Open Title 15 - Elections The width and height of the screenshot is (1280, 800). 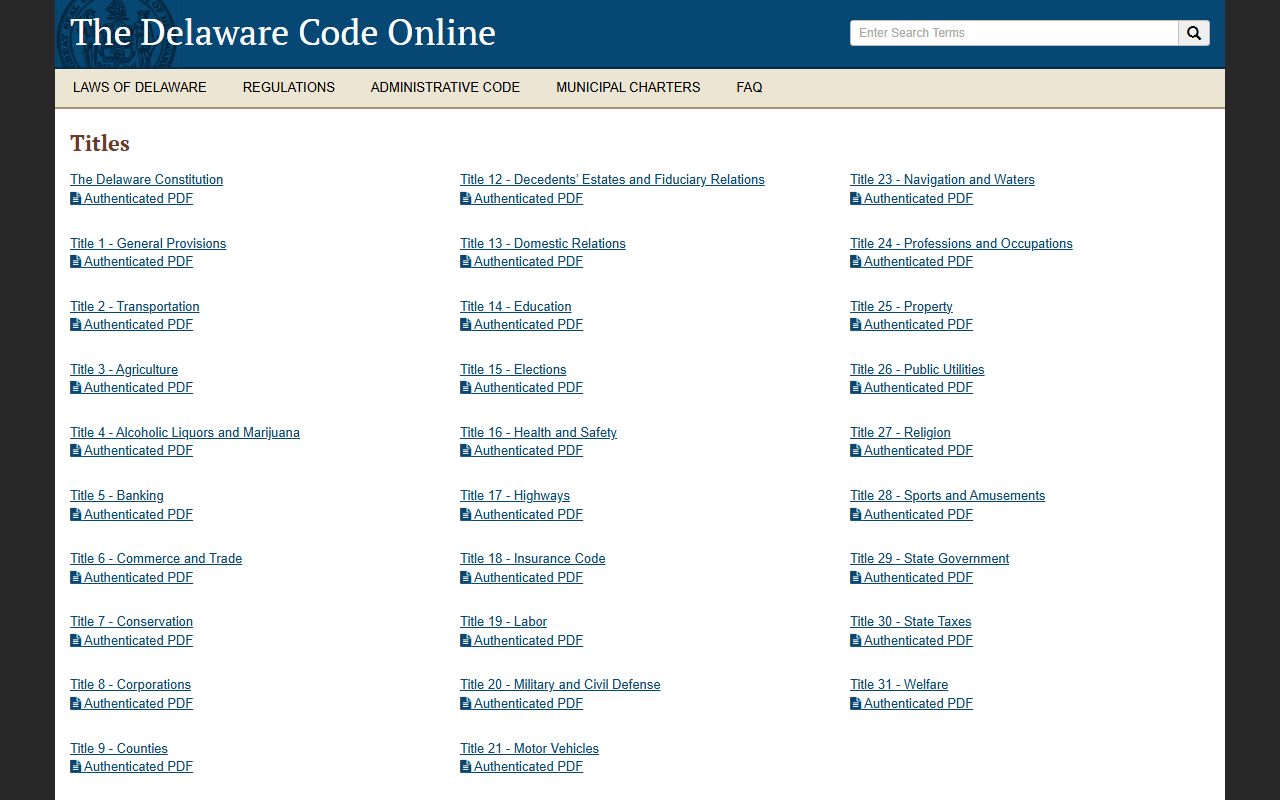[513, 369]
